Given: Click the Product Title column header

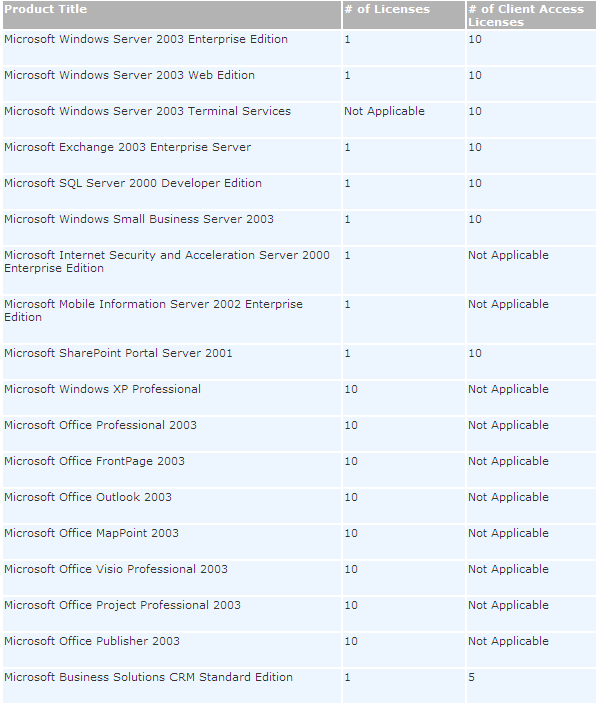Looking at the screenshot, I should click(46, 9).
